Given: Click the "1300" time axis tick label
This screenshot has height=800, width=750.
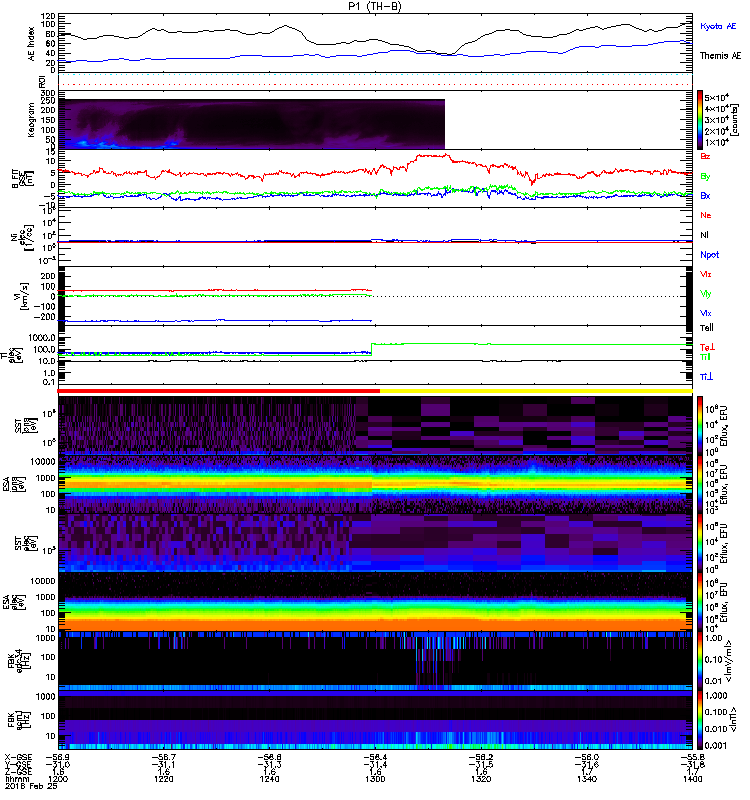Looking at the screenshot, I should coord(375,779).
